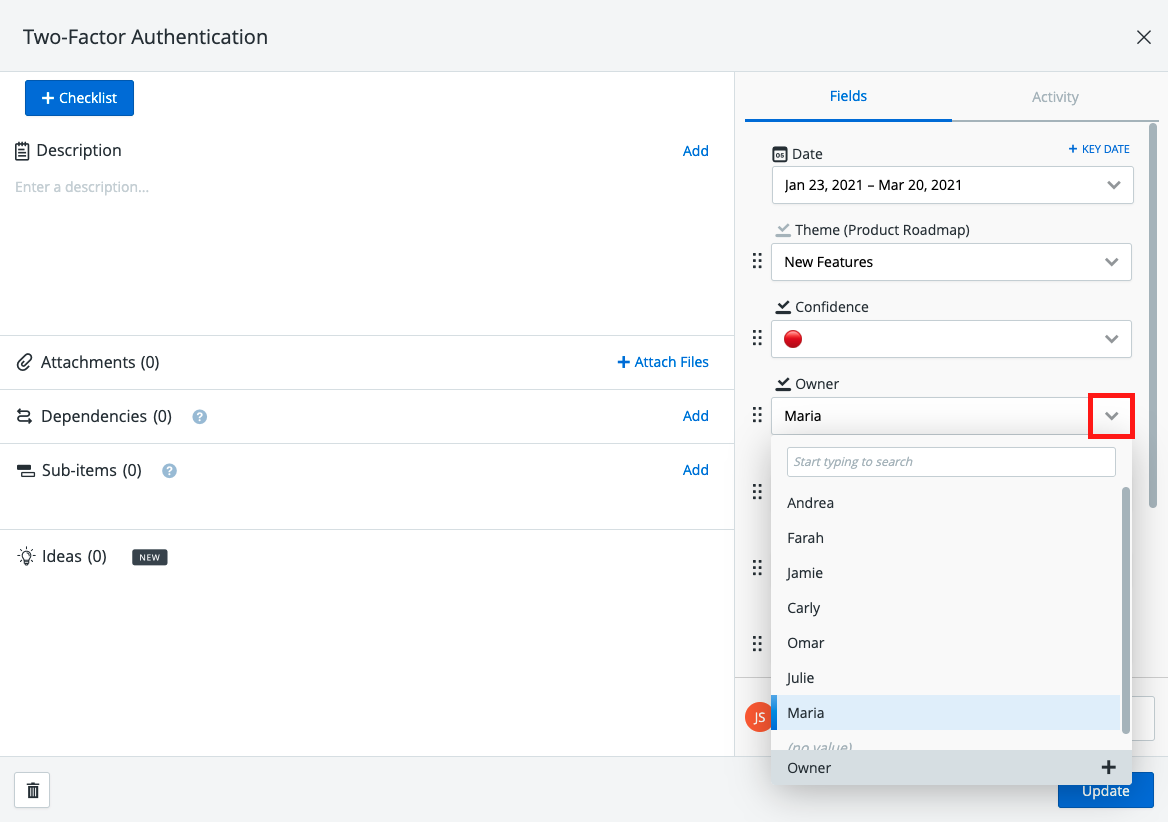The image size is (1168, 822).
Task: Add a sub-item via Add link
Action: tap(696, 471)
